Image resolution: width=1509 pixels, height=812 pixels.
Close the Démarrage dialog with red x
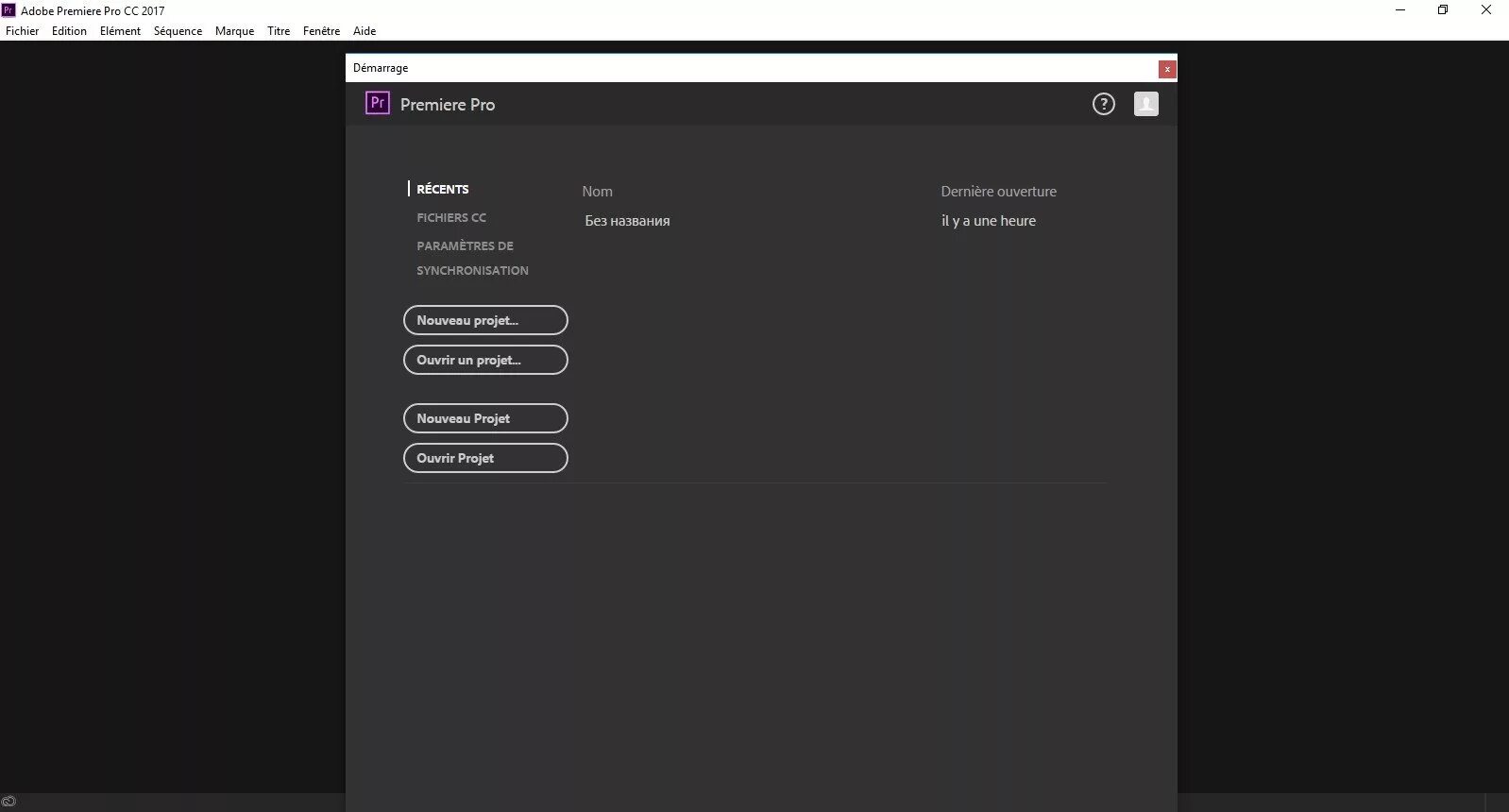click(1167, 69)
